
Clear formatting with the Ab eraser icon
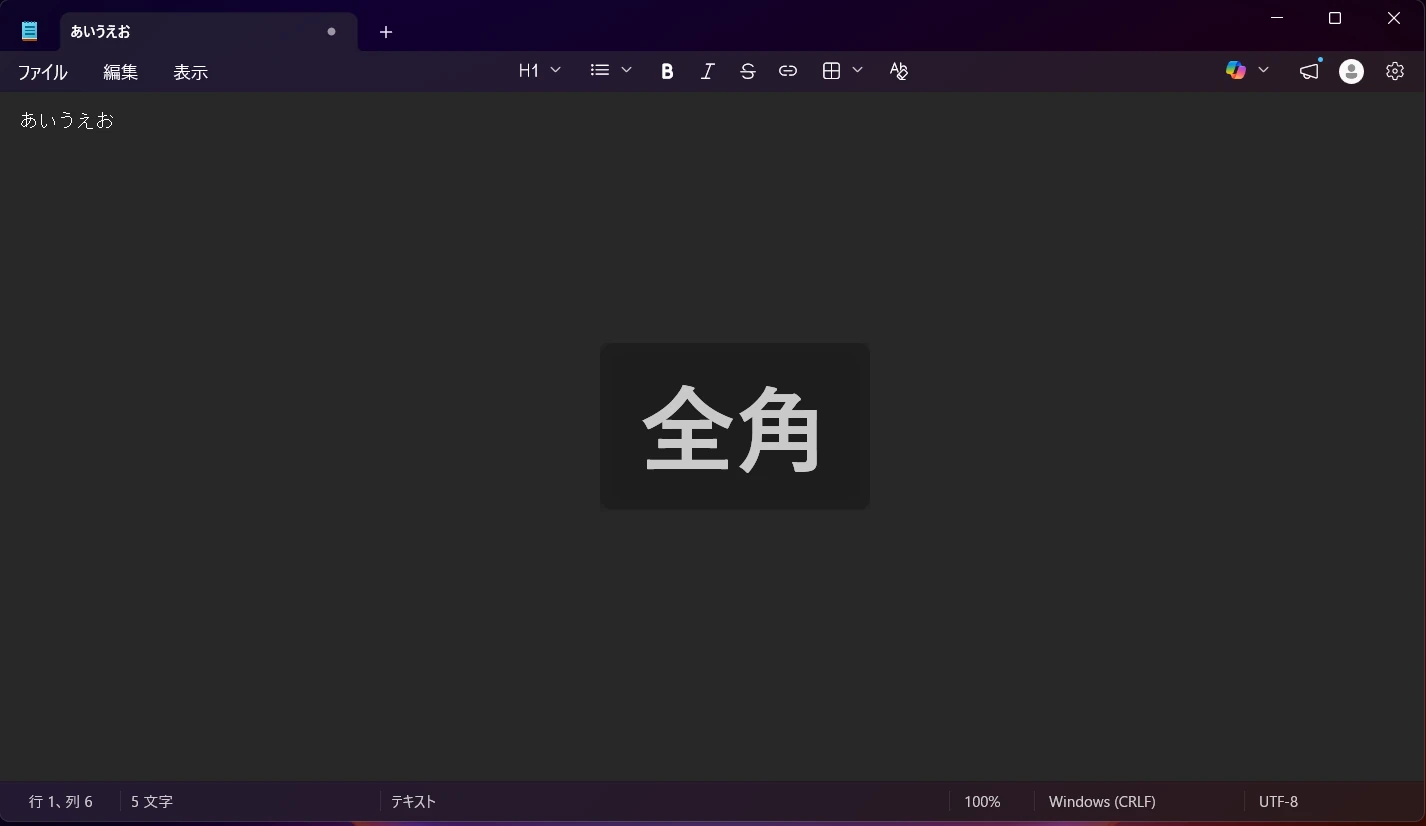tap(898, 71)
